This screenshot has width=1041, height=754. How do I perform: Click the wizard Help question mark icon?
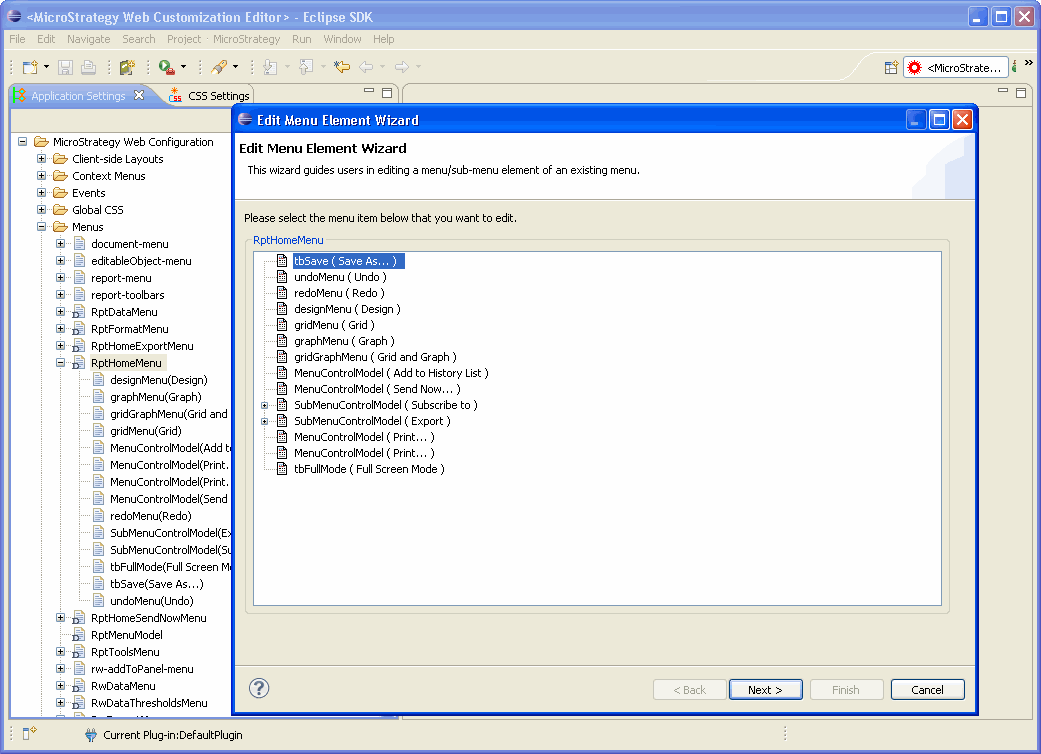click(259, 688)
